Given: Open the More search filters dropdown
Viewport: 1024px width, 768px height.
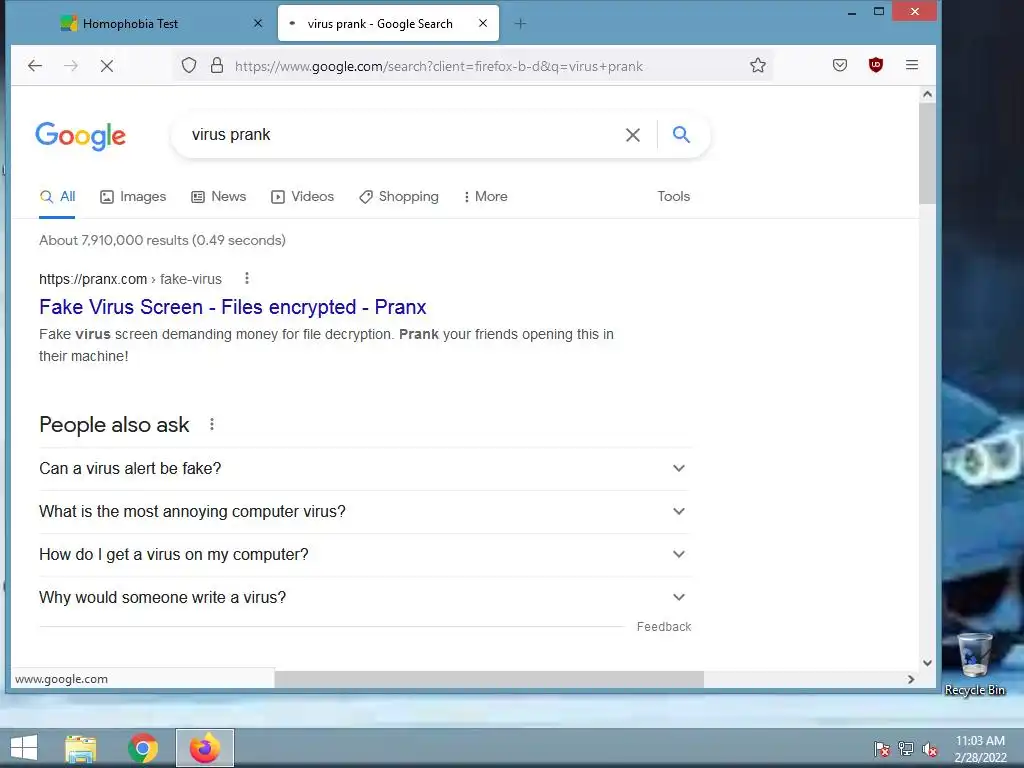Looking at the screenshot, I should pyautogui.click(x=485, y=197).
